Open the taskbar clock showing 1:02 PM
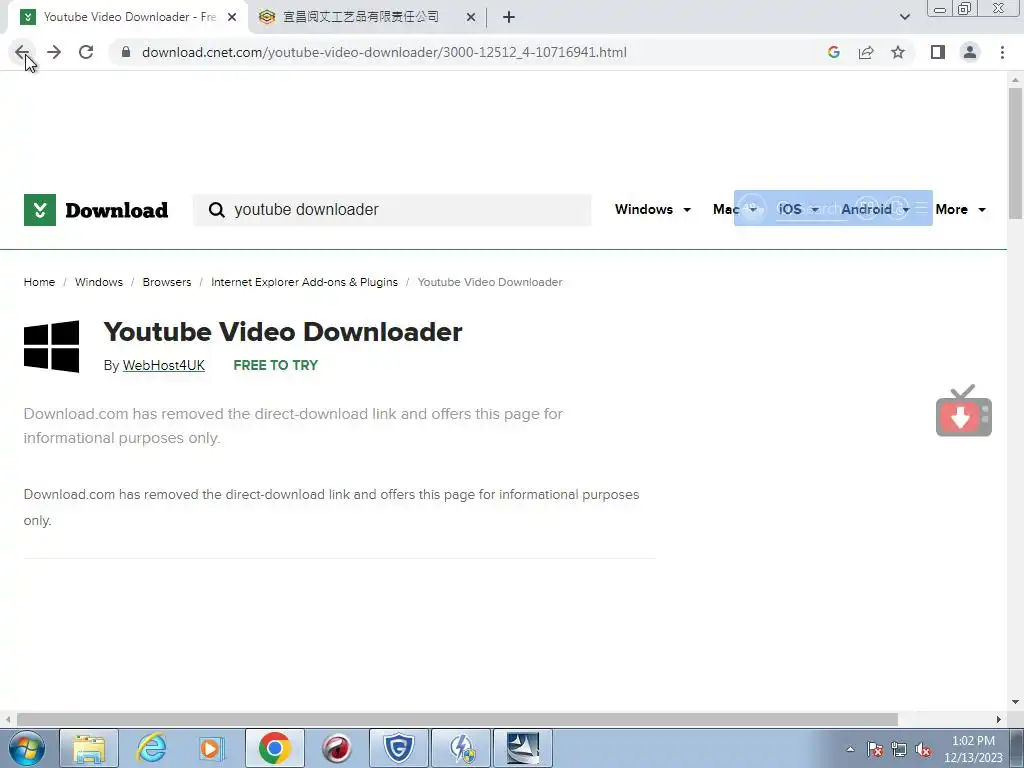Image resolution: width=1024 pixels, height=768 pixels. (x=973, y=749)
